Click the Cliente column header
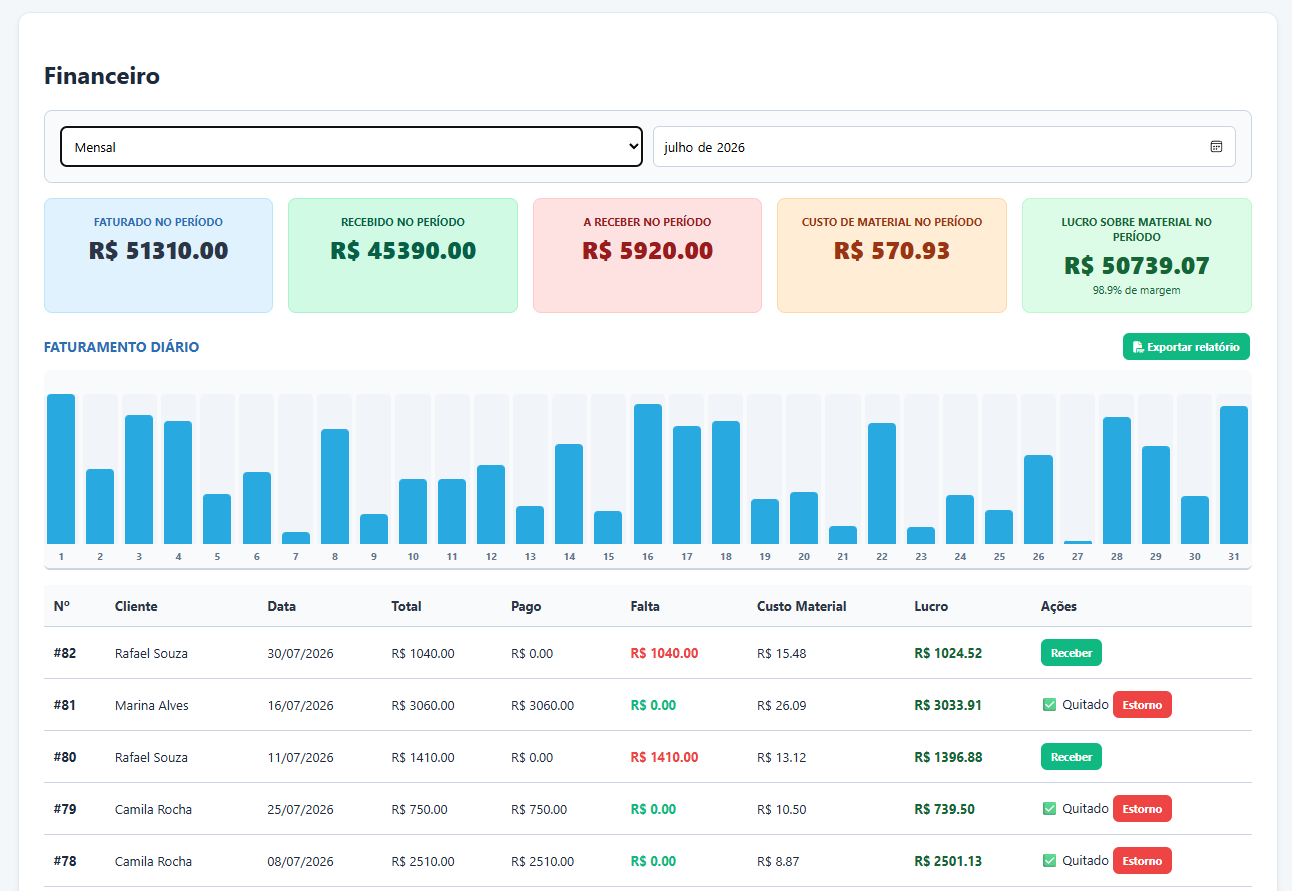 click(x=136, y=606)
